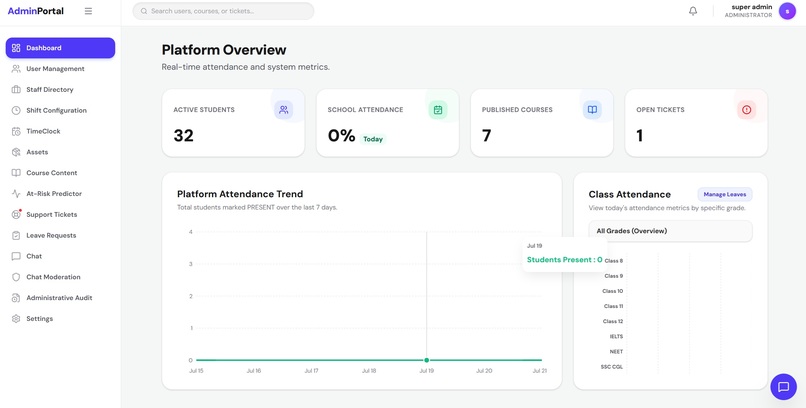Click the Chat Moderation shield icon

pyautogui.click(x=16, y=277)
